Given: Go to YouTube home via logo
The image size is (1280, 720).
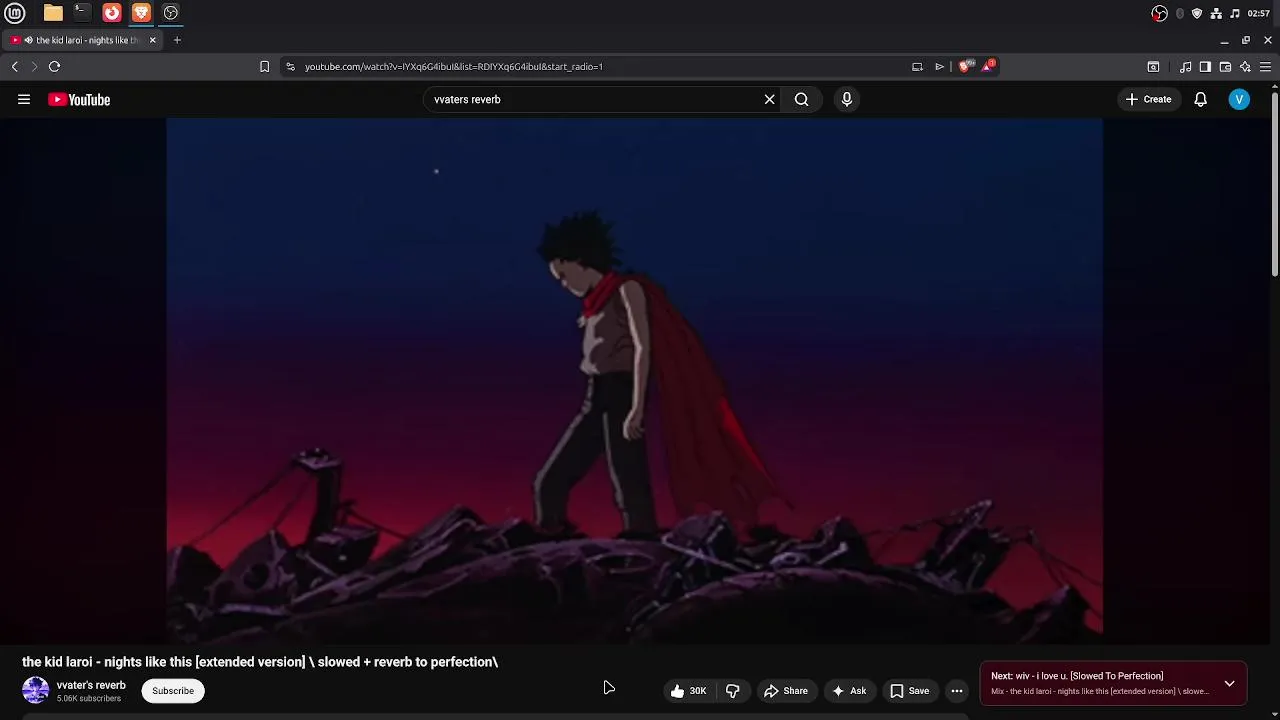Looking at the screenshot, I should [79, 99].
